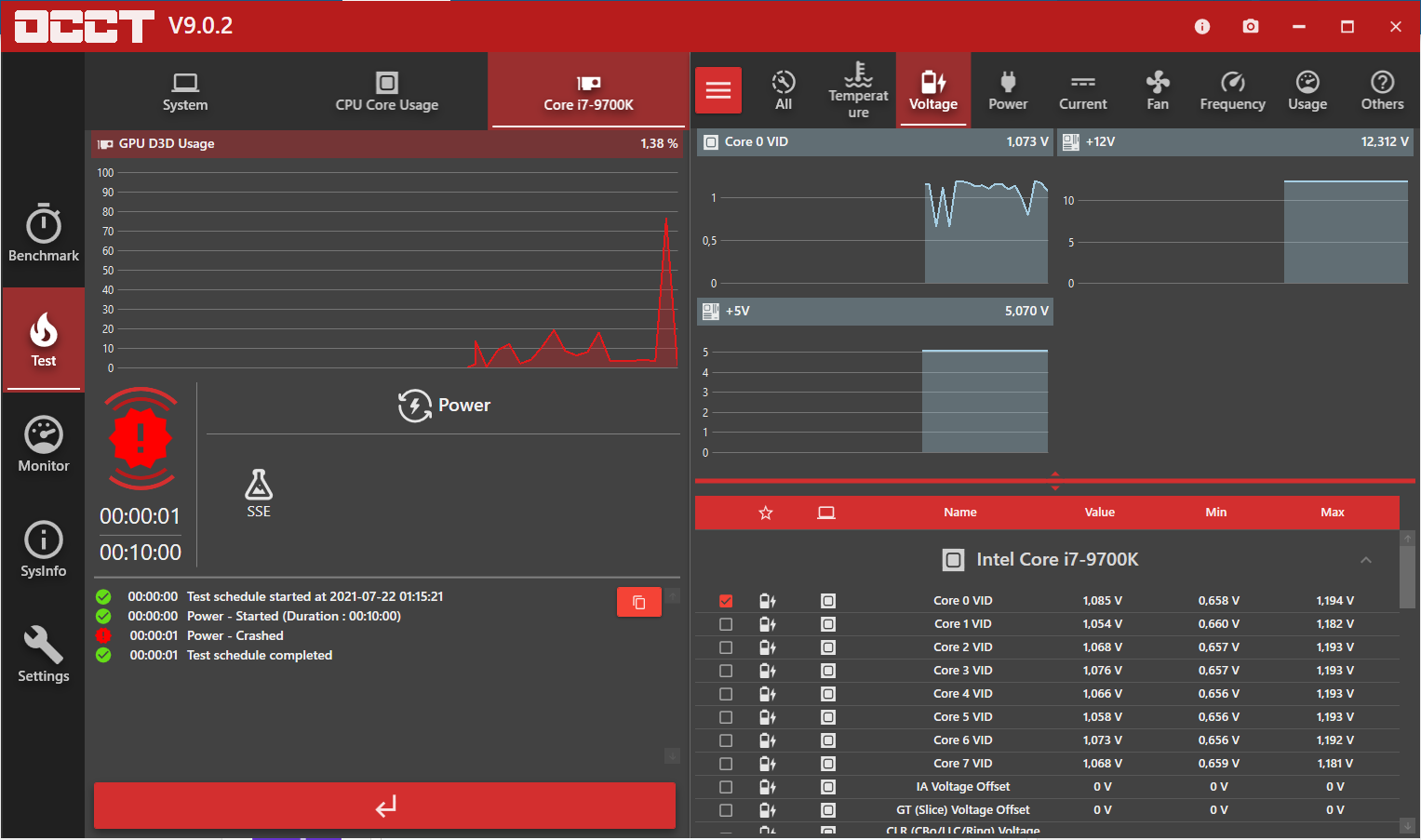1421x840 pixels.
Task: Switch to Temperature sensors tab
Action: [858, 90]
